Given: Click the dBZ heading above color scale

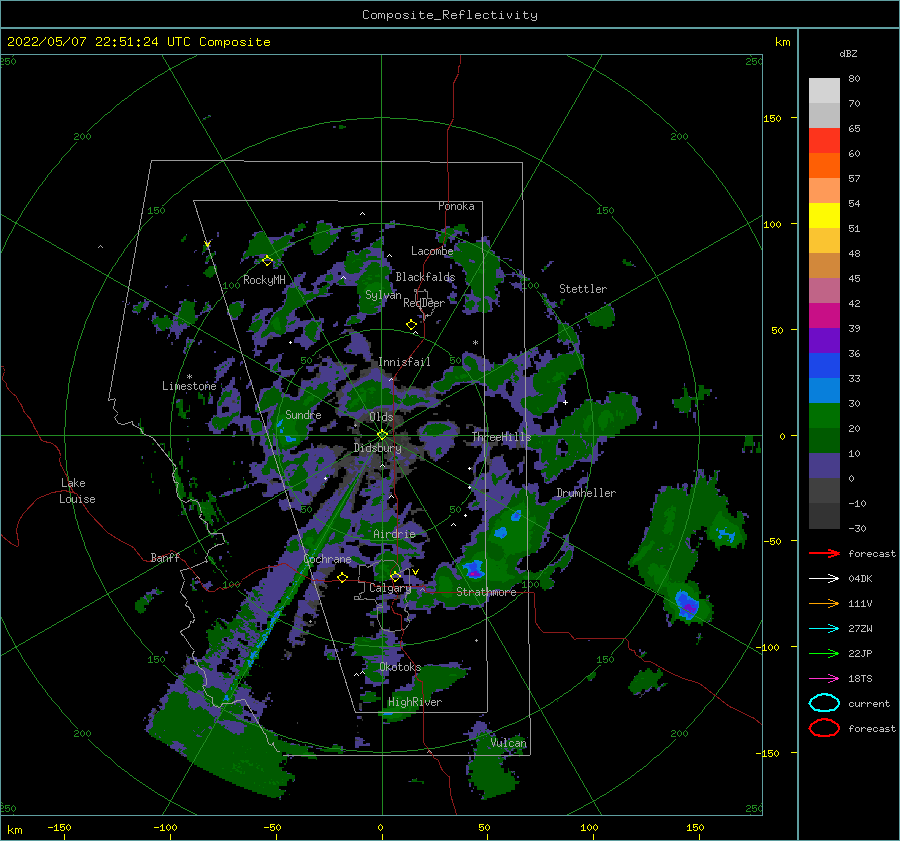Looking at the screenshot, I should point(848,53).
